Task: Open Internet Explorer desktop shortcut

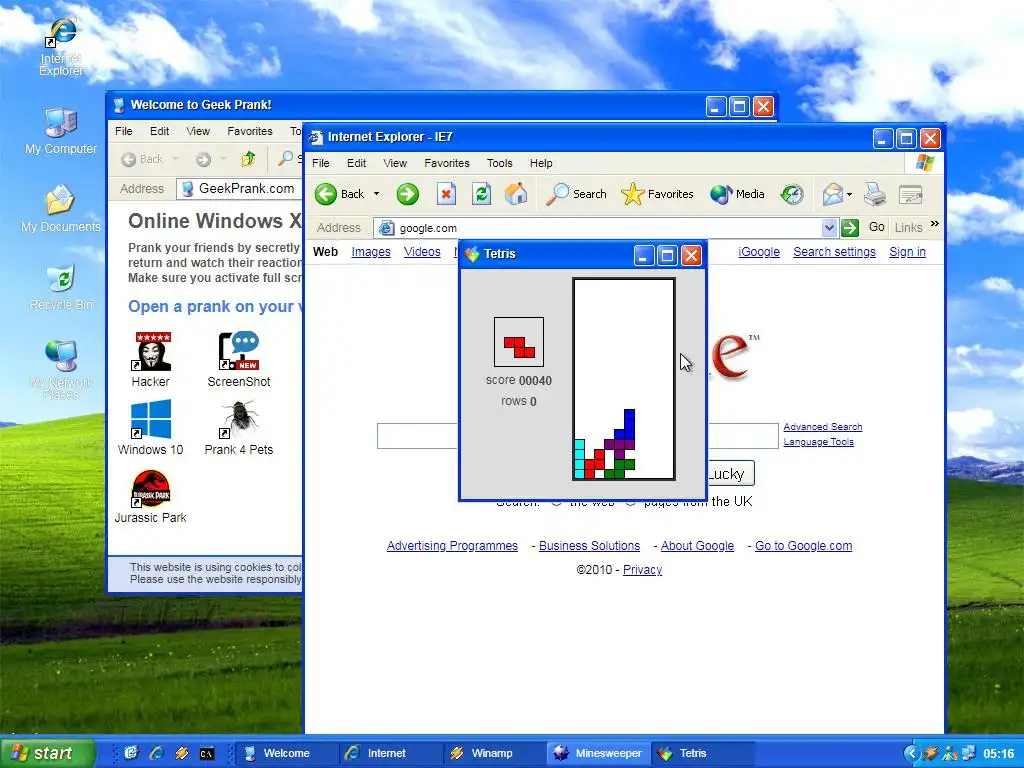Action: 61,47
